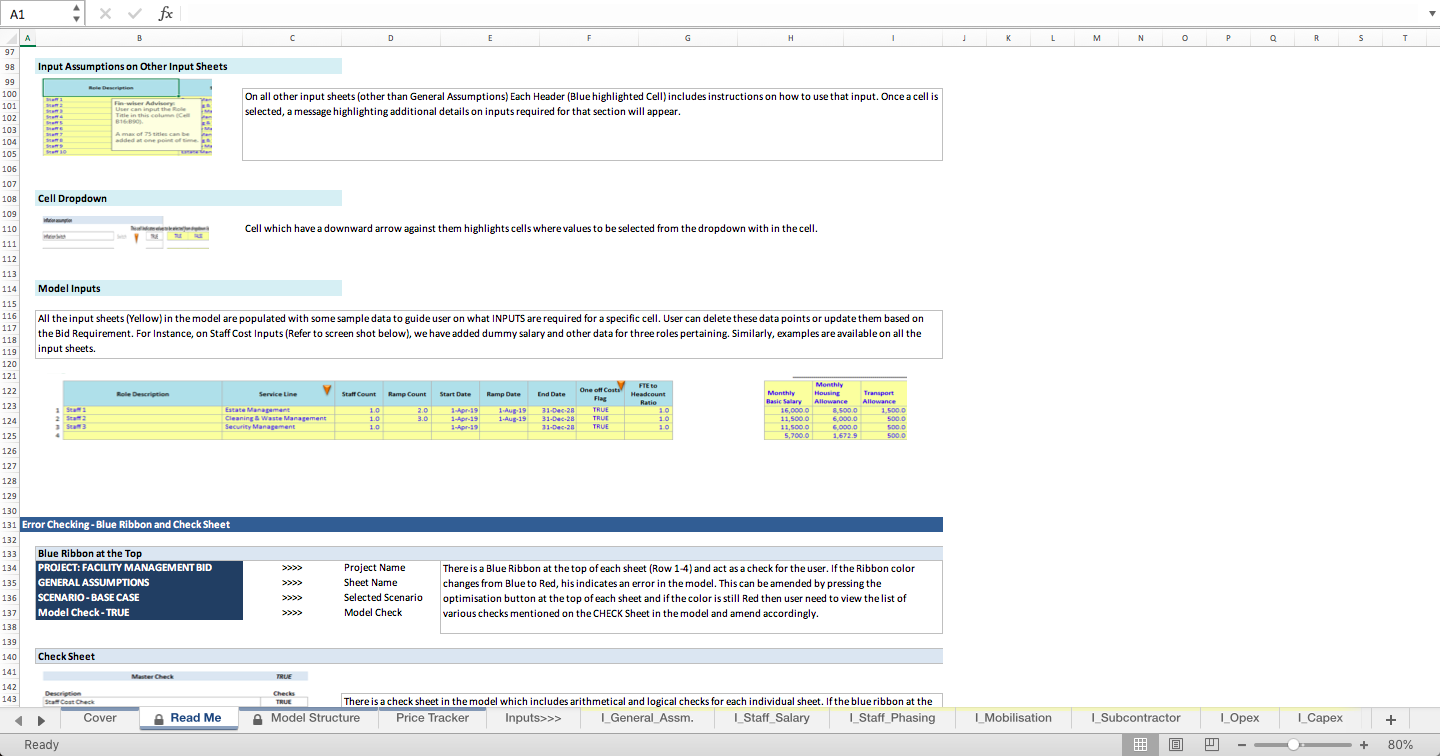Go to next sheet tab arrow
Screen dimensions: 1440x756
click(x=41, y=719)
